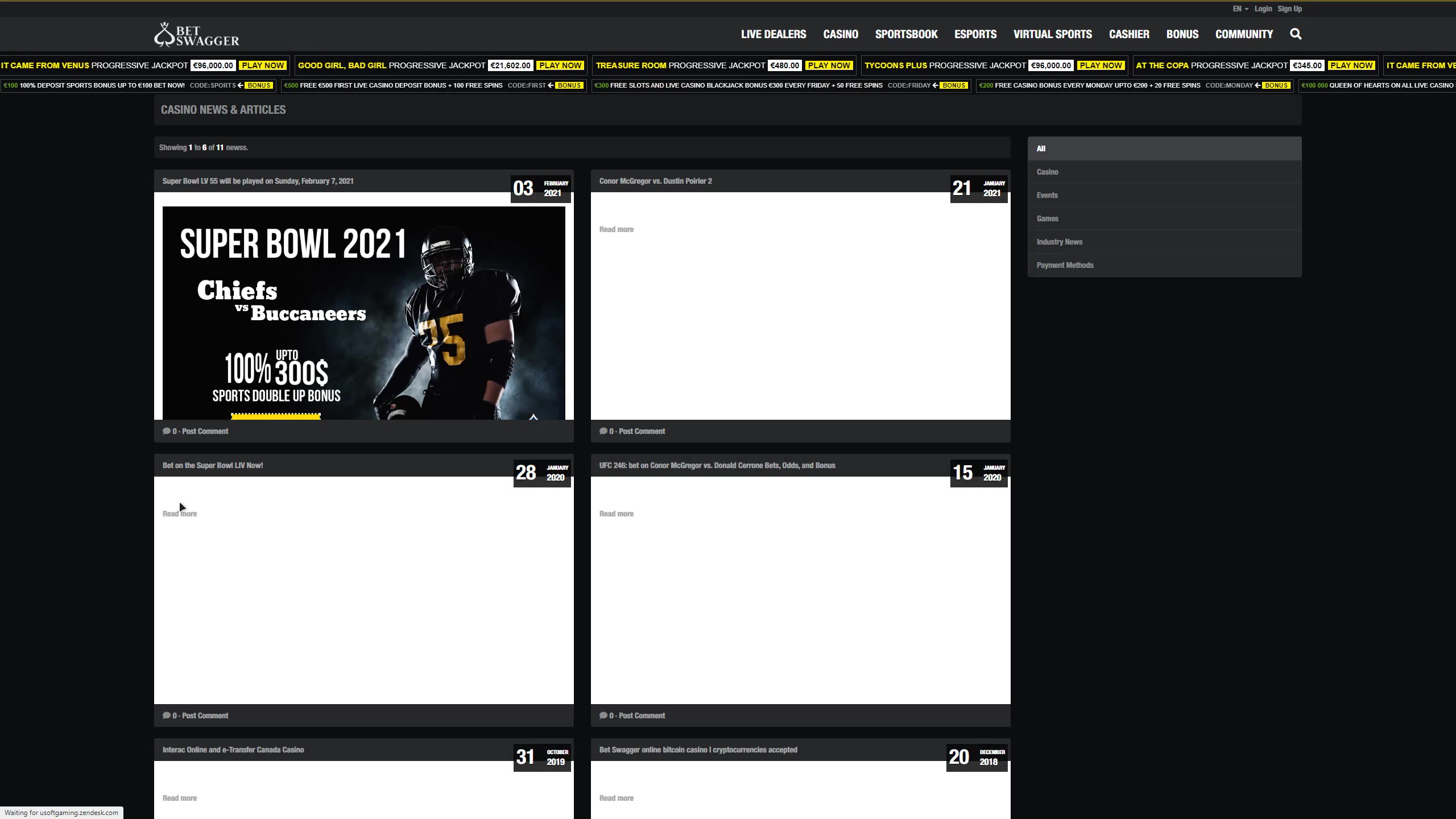Click comment bubble icon under Super Bowl LIV post
The width and height of the screenshot is (1456, 819).
point(166,715)
